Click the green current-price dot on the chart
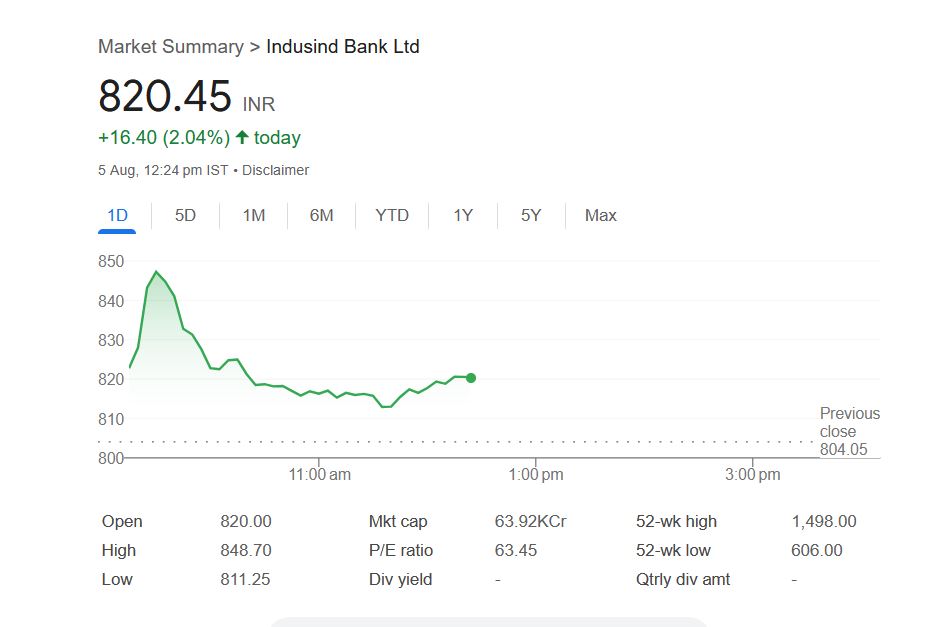The height and width of the screenshot is (627, 944). (x=471, y=378)
